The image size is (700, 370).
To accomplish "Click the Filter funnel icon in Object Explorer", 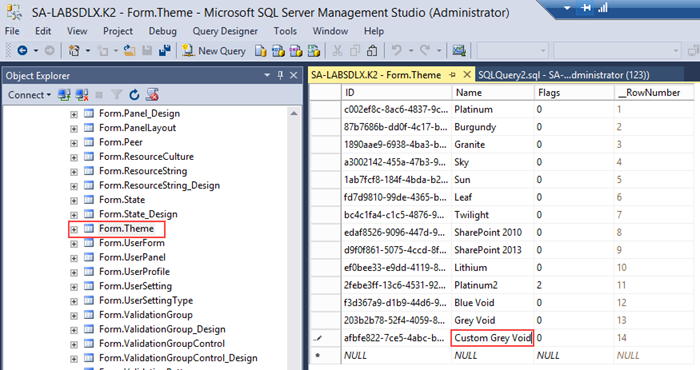I will (x=117, y=95).
